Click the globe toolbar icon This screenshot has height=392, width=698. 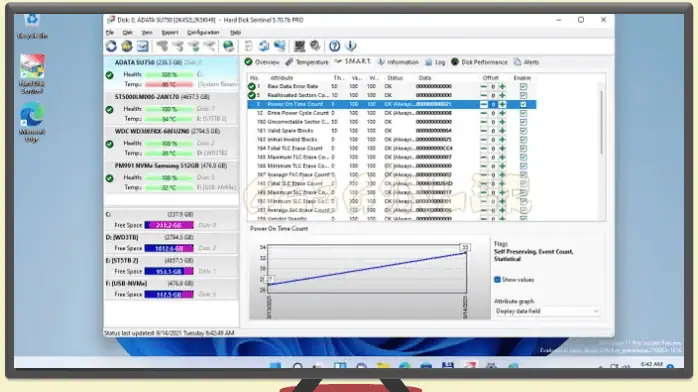pyautogui.click(x=228, y=46)
